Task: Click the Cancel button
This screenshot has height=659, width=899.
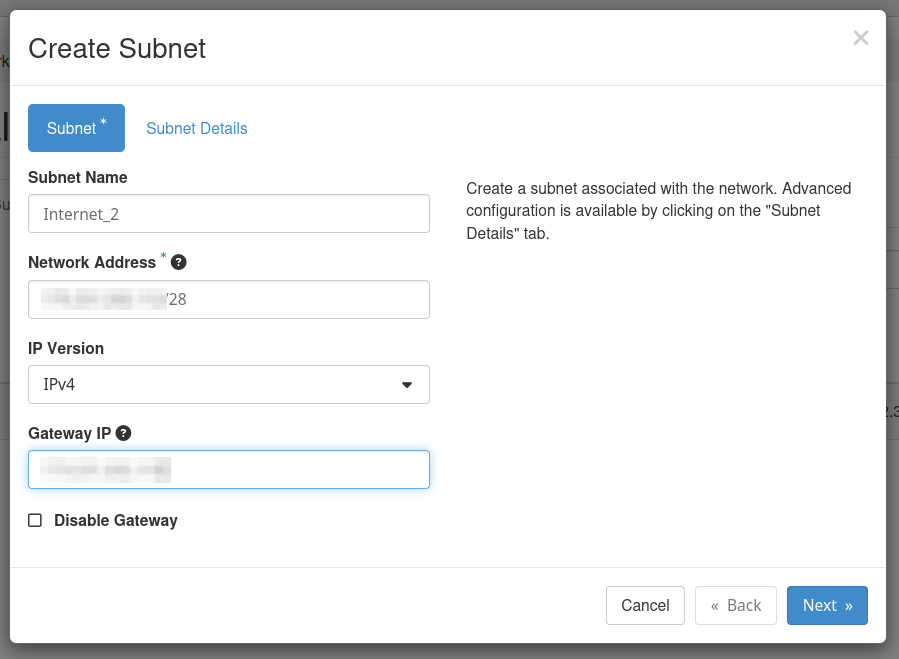Action: [645, 605]
